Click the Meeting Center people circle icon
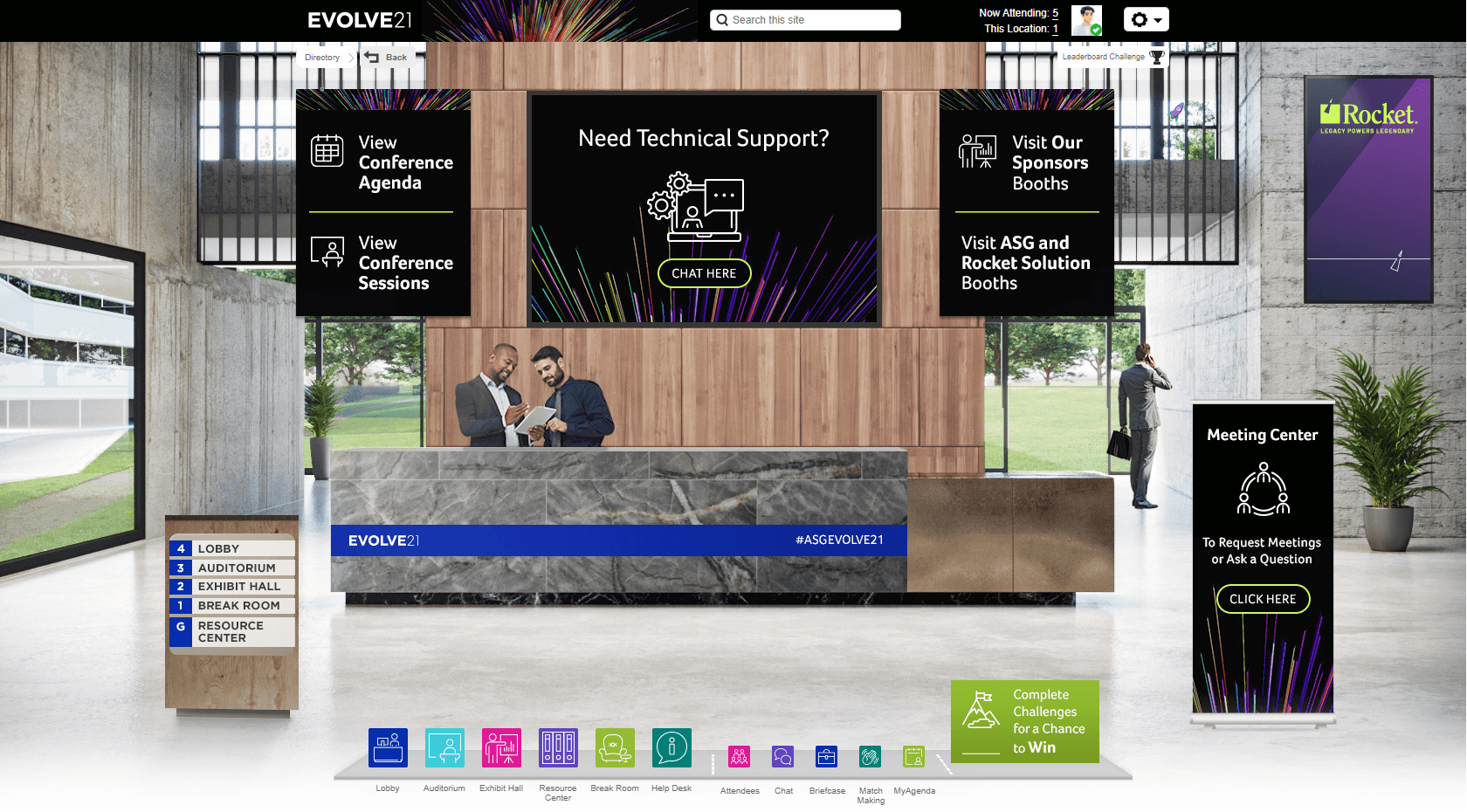 1264,489
